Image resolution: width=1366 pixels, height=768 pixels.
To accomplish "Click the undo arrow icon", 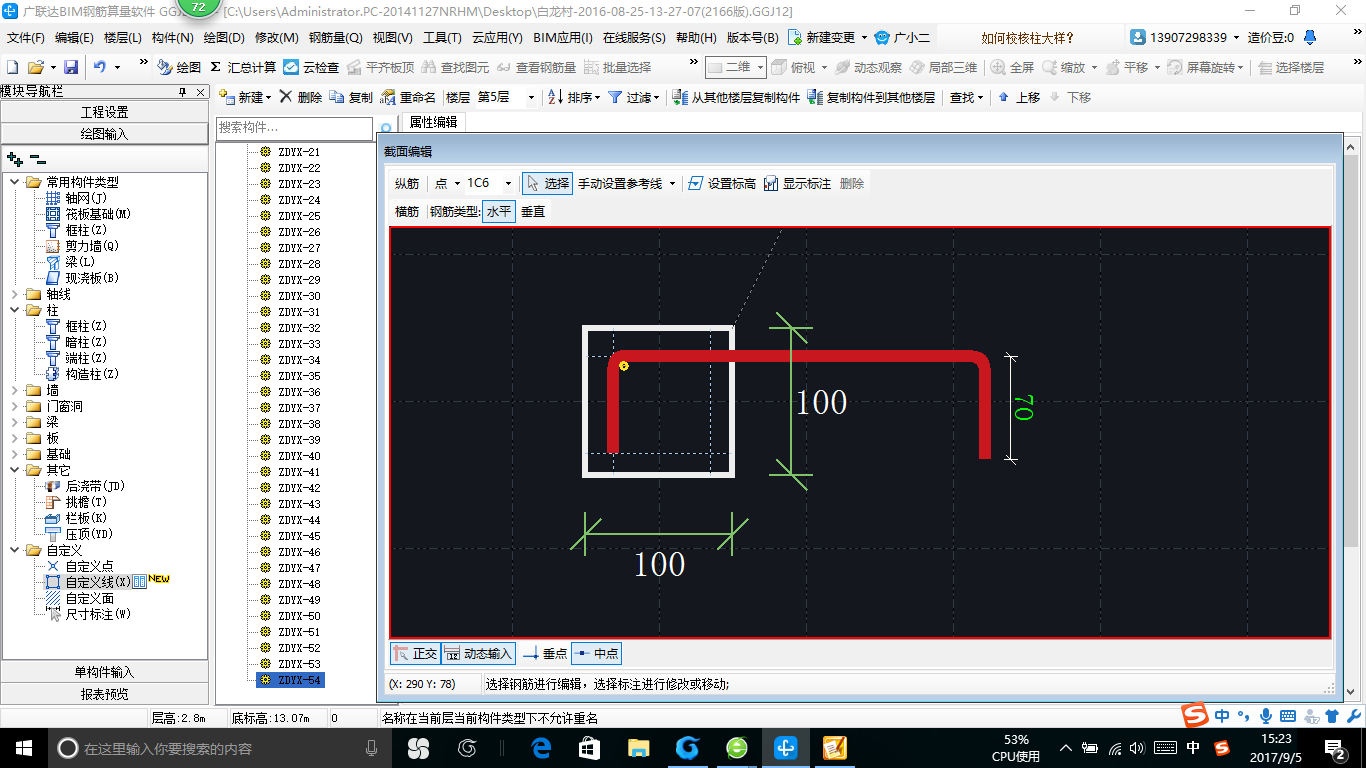I will (x=100, y=67).
